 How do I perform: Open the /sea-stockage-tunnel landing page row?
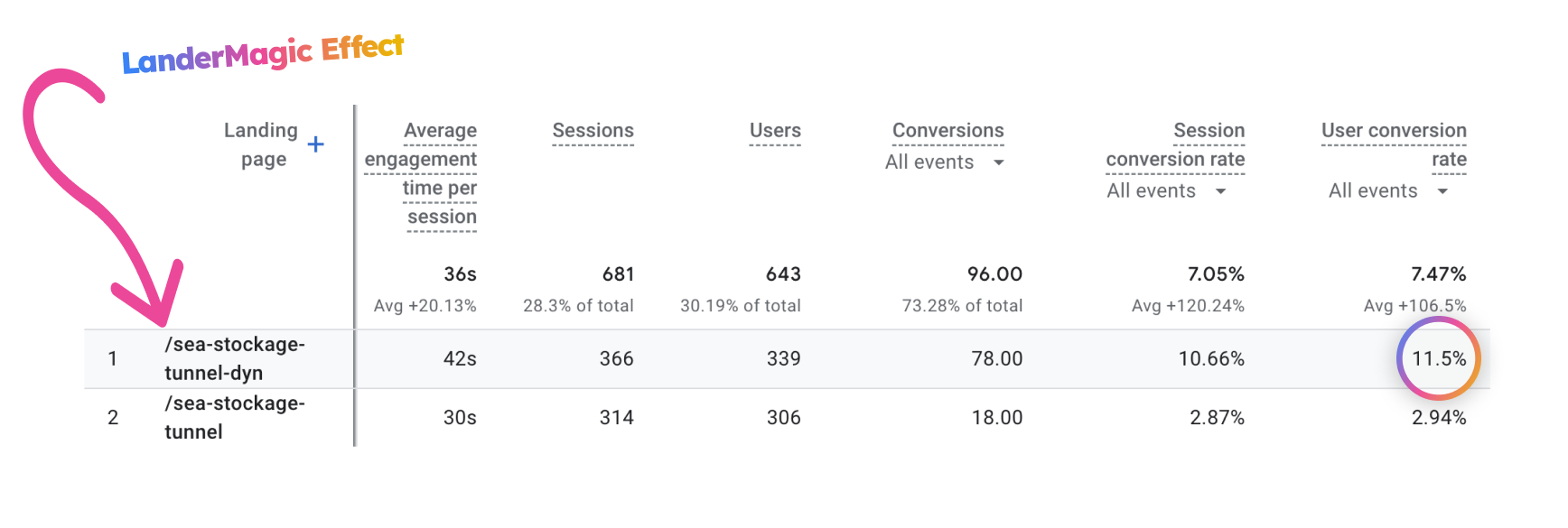pos(234,417)
